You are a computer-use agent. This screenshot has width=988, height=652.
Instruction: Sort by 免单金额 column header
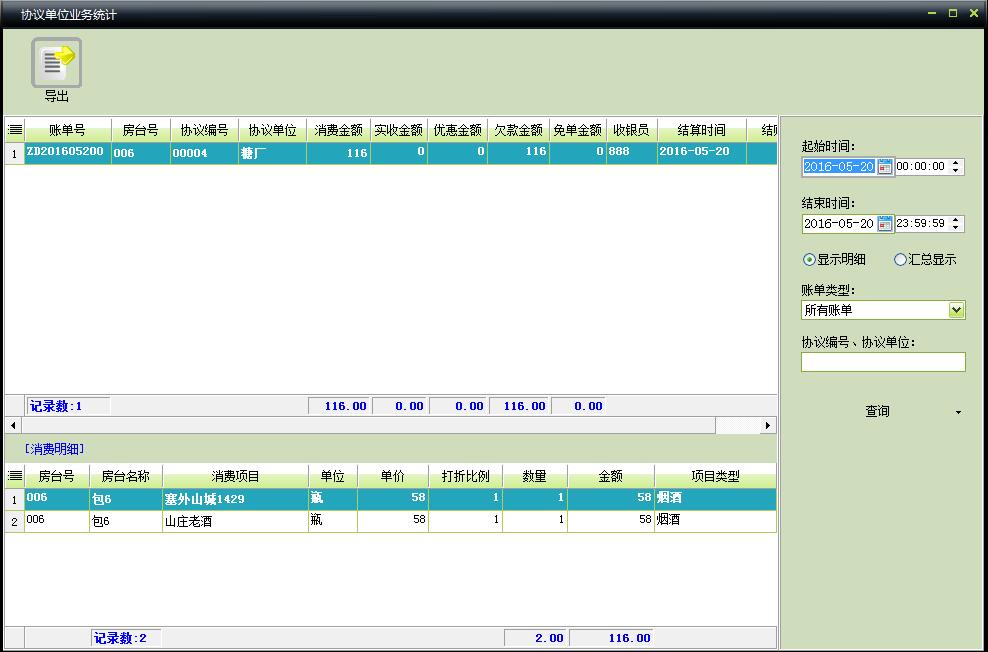(578, 130)
